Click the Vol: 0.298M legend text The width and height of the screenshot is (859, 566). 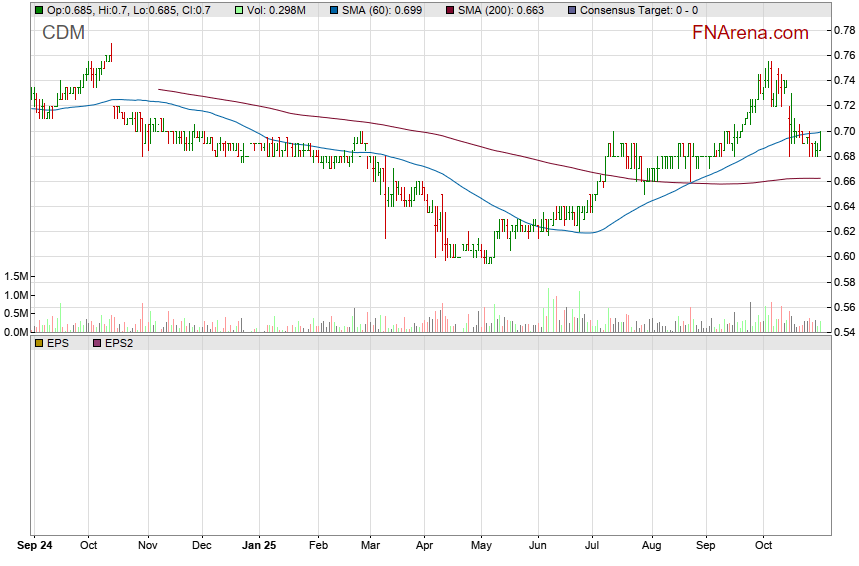click(277, 10)
